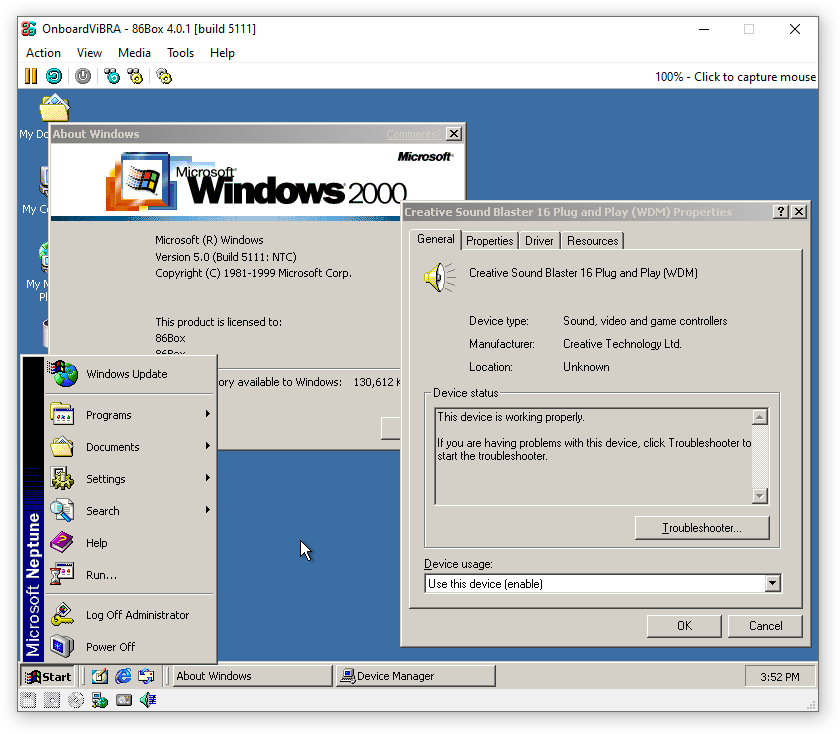
Task: Click OK in device properties dialog
Action: (684, 626)
